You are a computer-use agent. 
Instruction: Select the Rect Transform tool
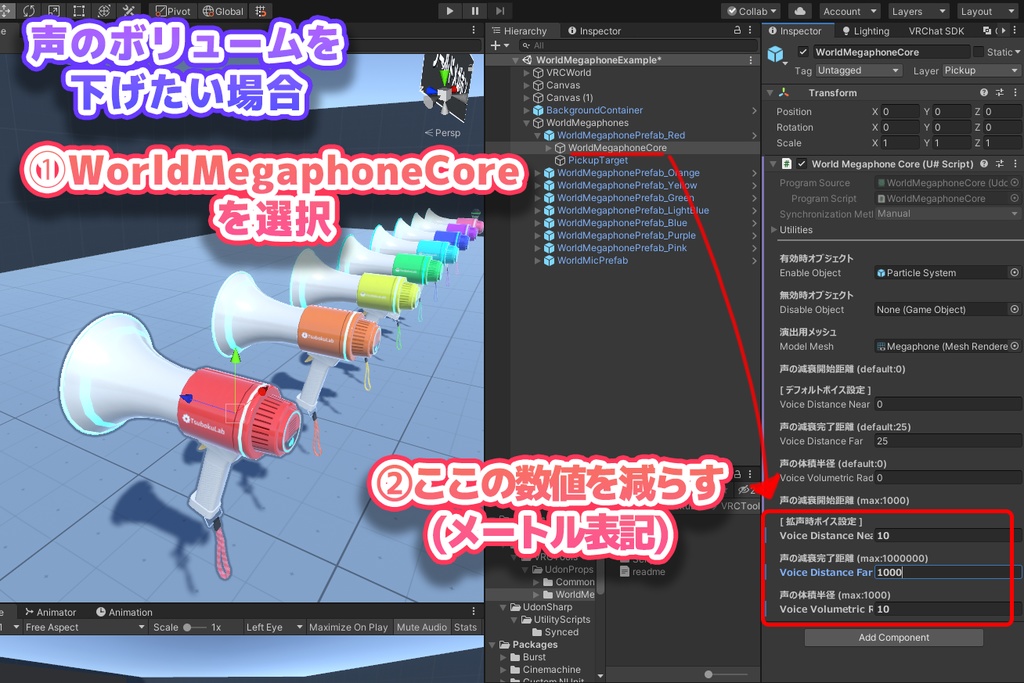coord(77,10)
